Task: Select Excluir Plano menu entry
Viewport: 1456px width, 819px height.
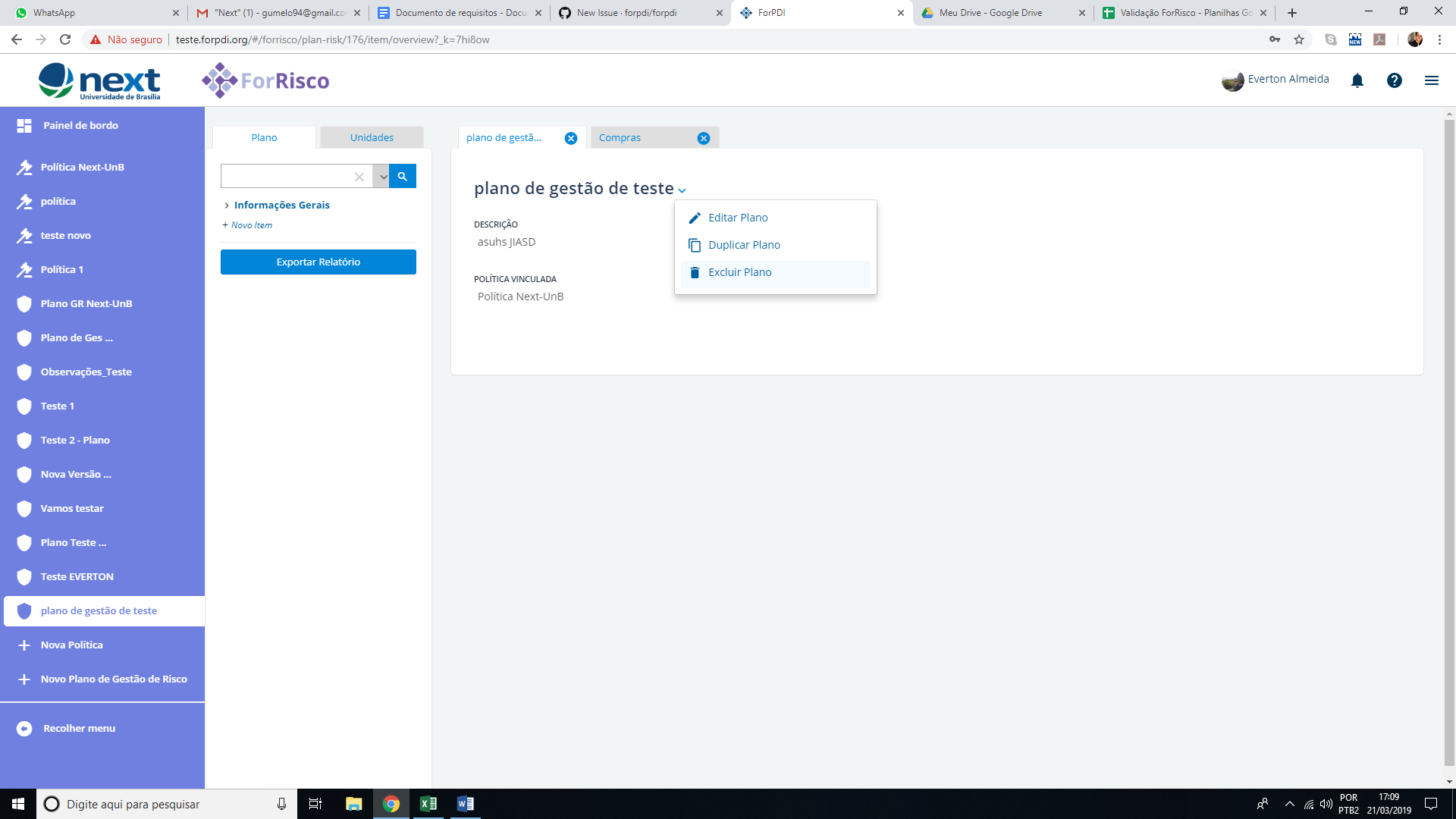Action: click(739, 272)
